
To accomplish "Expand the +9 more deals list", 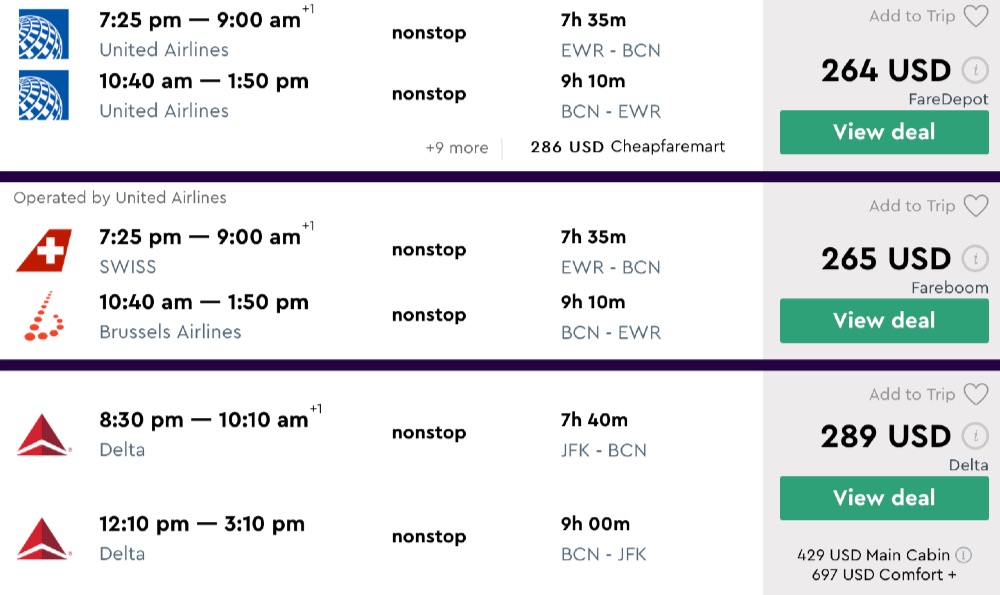I will click(456, 148).
